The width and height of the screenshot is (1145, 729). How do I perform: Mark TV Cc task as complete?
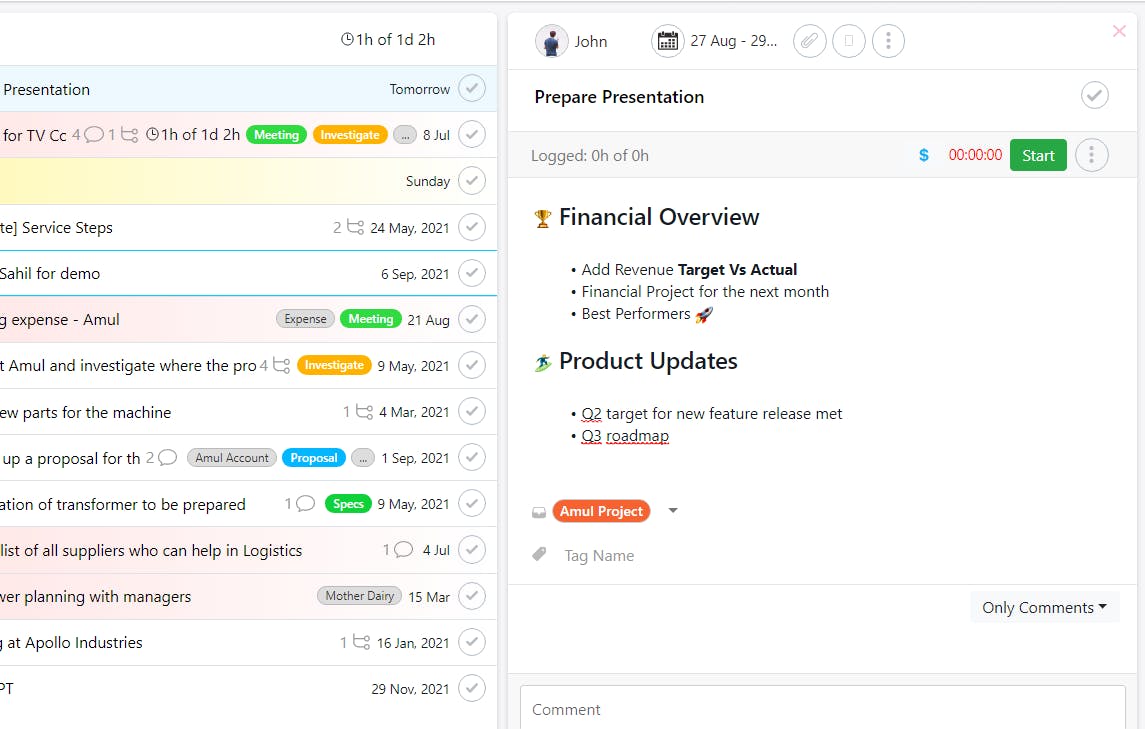coord(472,134)
